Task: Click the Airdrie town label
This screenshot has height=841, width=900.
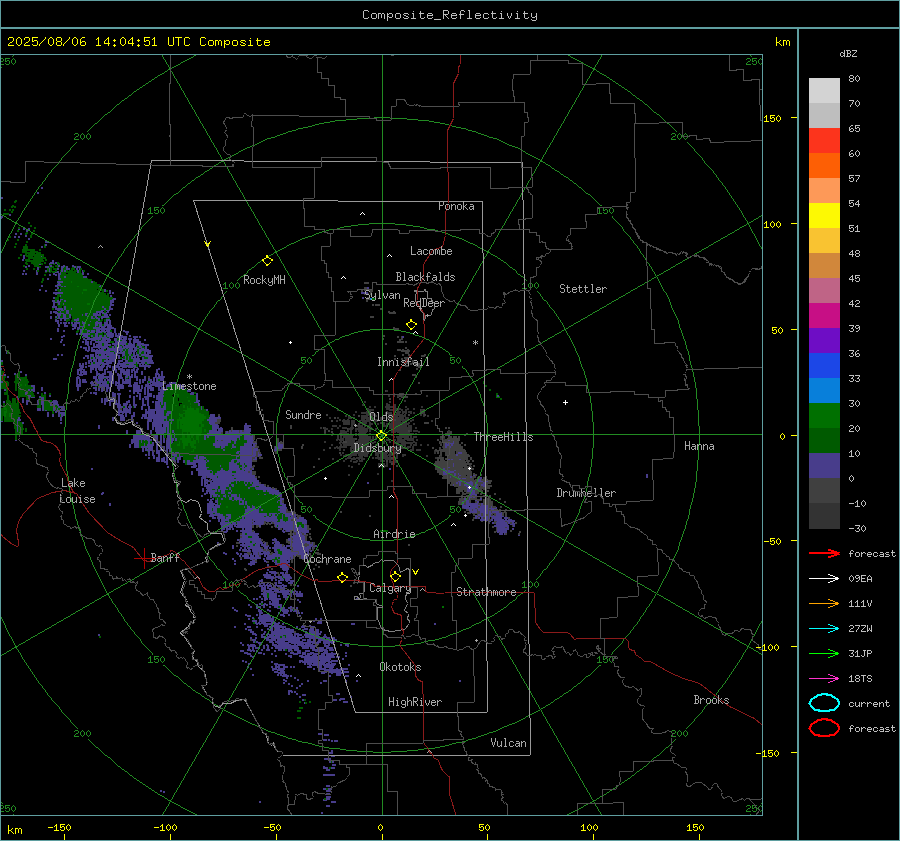Action: pyautogui.click(x=394, y=534)
